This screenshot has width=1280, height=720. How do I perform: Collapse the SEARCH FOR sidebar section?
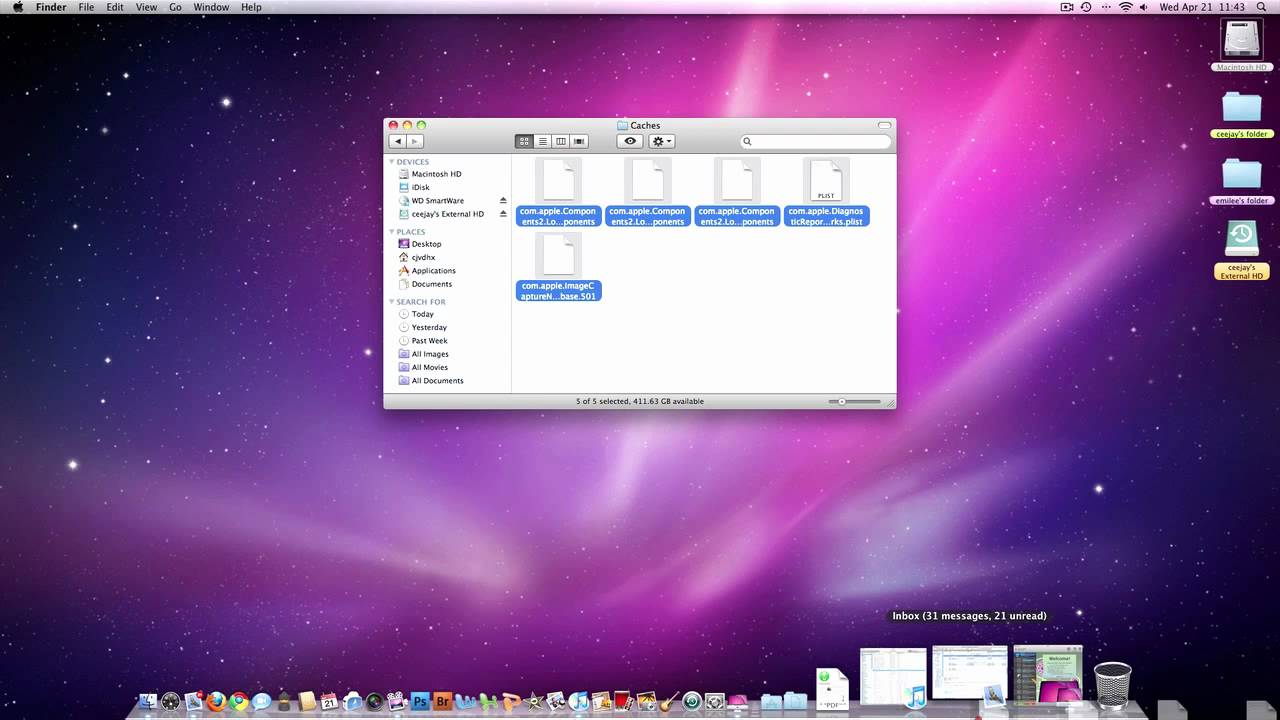tap(392, 302)
